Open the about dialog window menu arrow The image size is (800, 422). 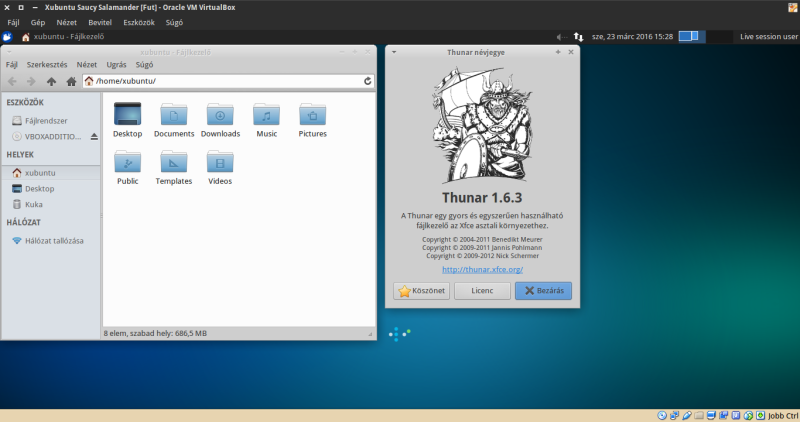pyautogui.click(x=394, y=52)
